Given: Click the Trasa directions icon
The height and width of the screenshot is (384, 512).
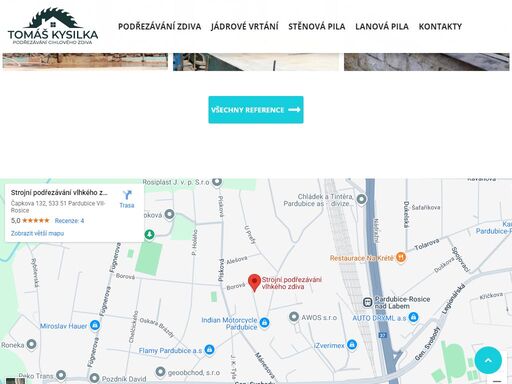Looking at the screenshot, I should tap(127, 195).
